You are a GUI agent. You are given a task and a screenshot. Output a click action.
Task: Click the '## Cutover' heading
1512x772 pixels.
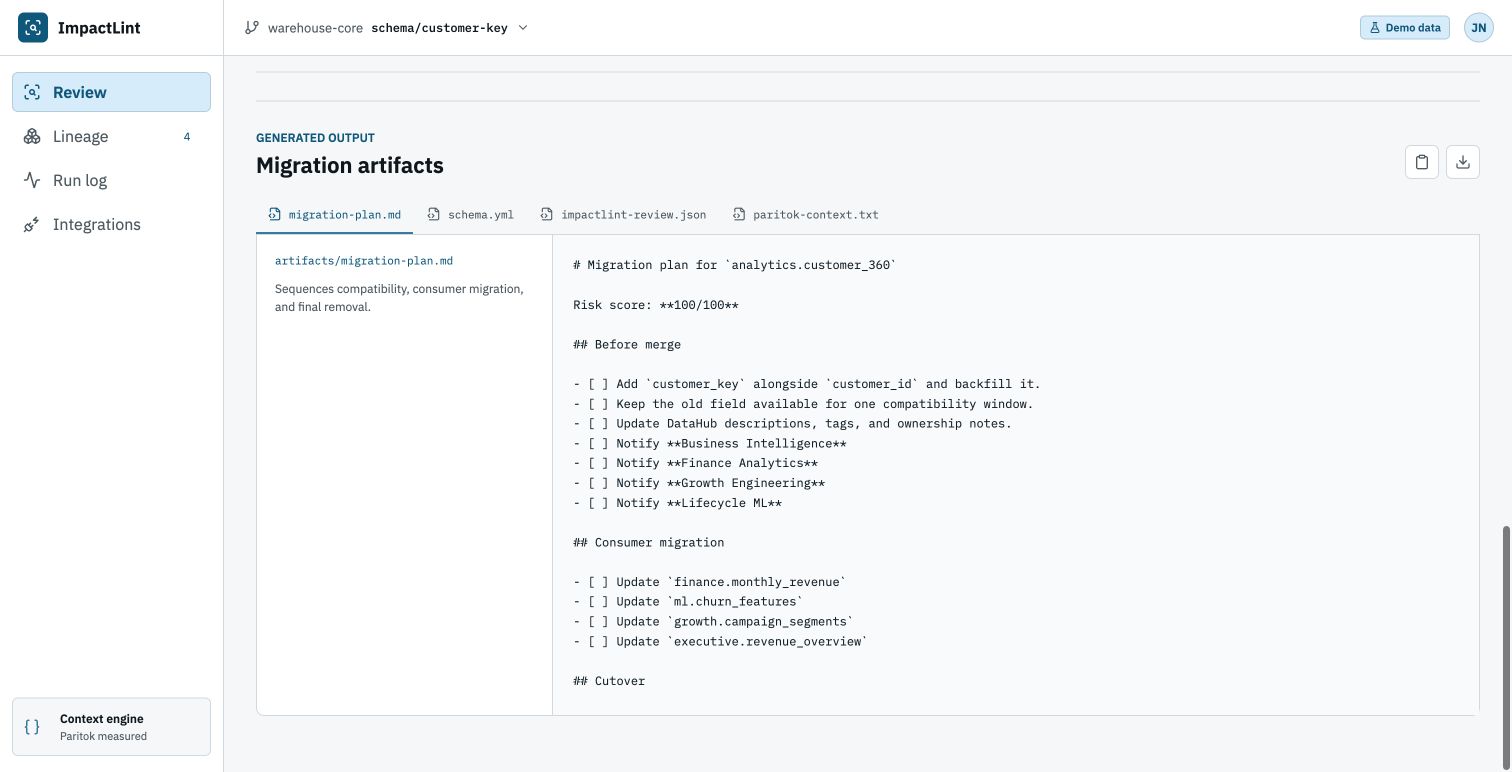[x=609, y=681]
